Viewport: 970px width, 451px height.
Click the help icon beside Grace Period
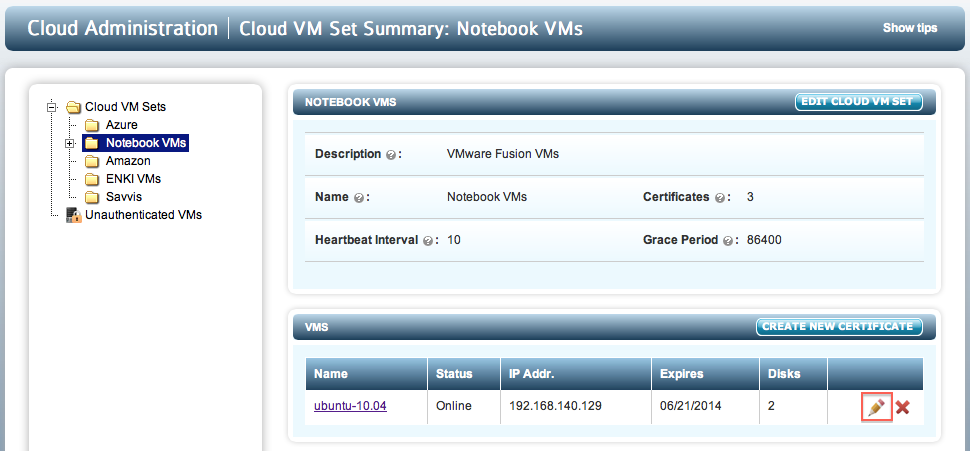728,241
